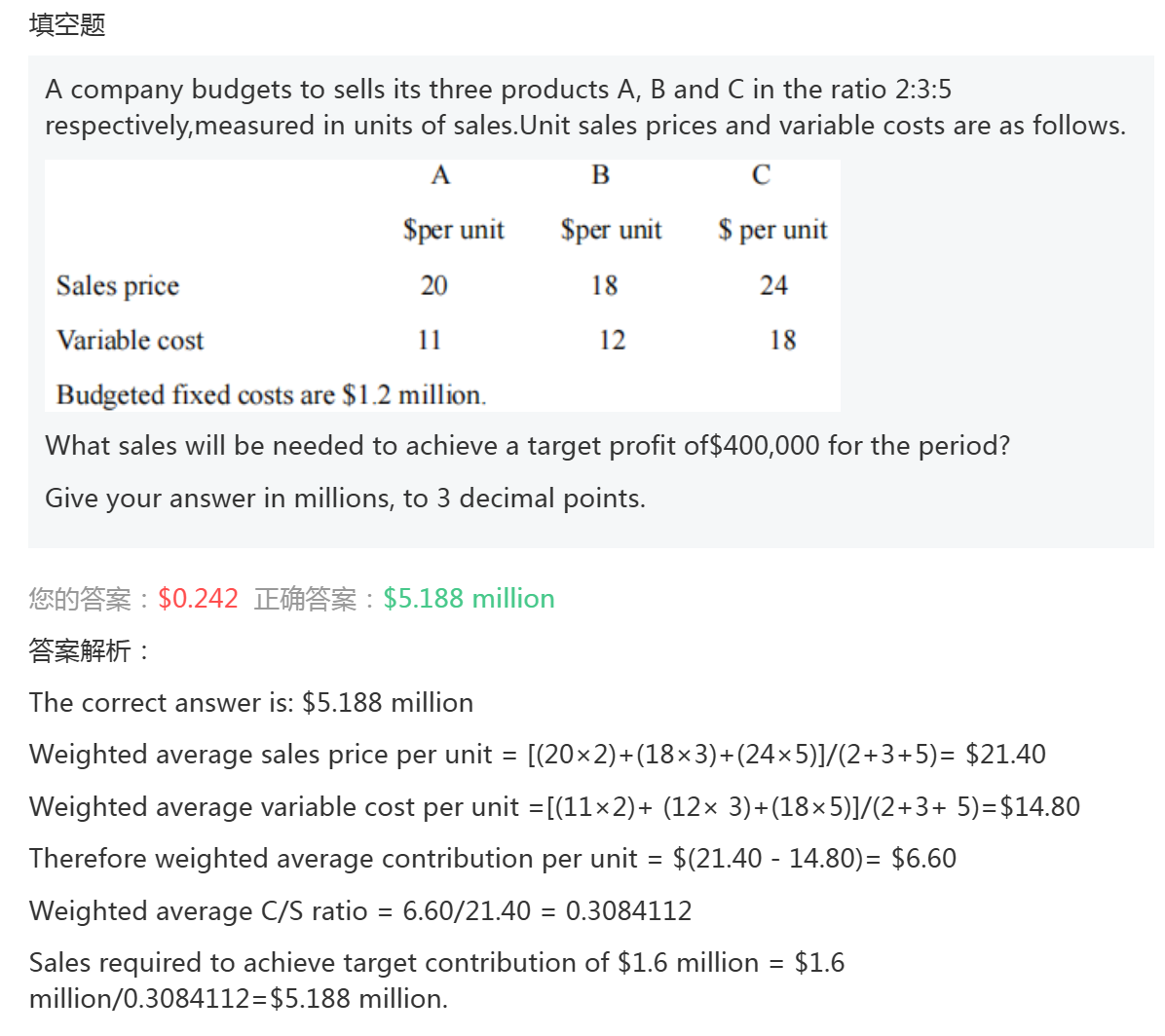The image size is (1165, 1036).
Task: Click column header C in the table
Action: pyautogui.click(x=761, y=175)
